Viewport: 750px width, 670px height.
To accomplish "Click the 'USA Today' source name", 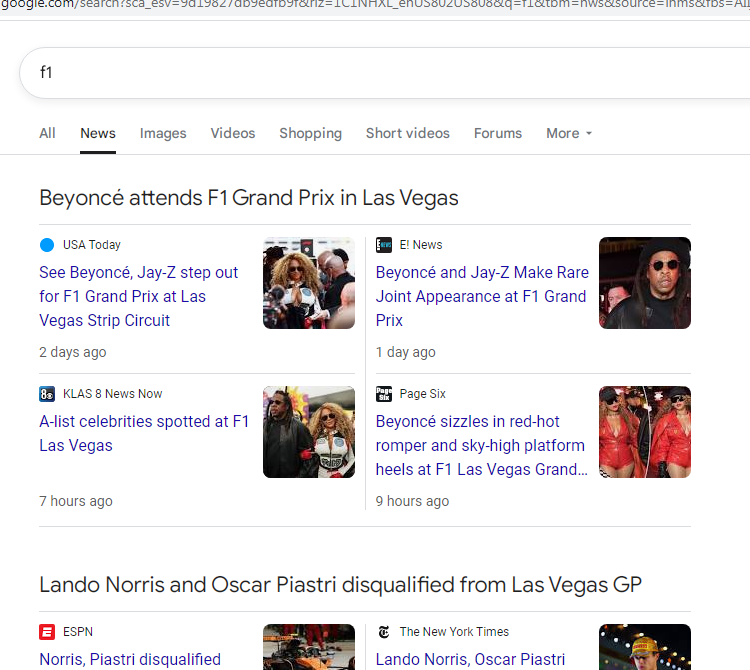I will [x=92, y=245].
